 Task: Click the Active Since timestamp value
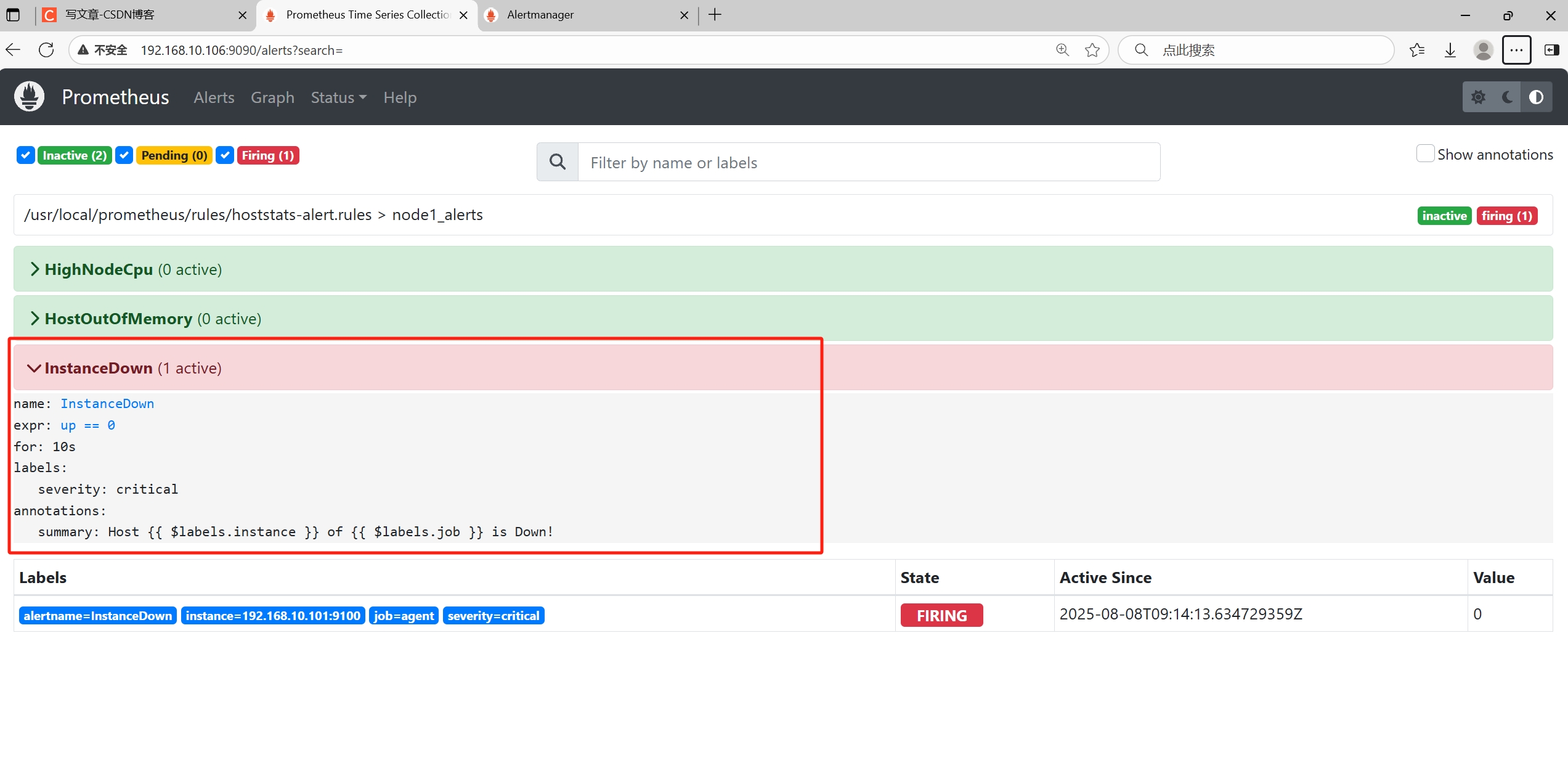1180,615
